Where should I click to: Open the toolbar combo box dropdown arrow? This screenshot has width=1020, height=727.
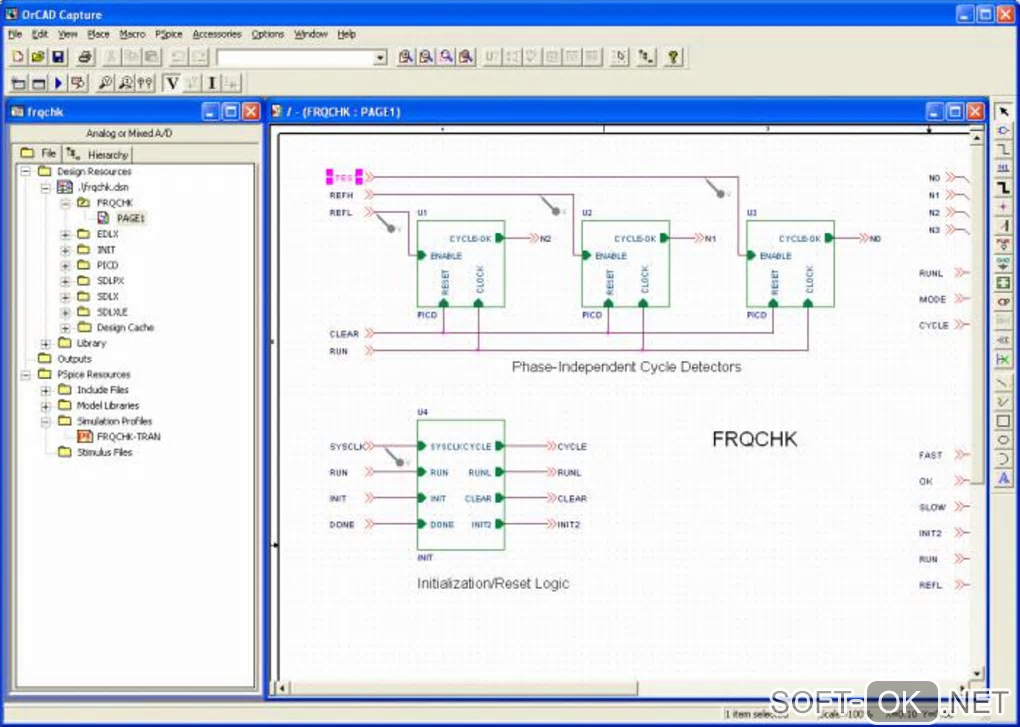point(381,58)
